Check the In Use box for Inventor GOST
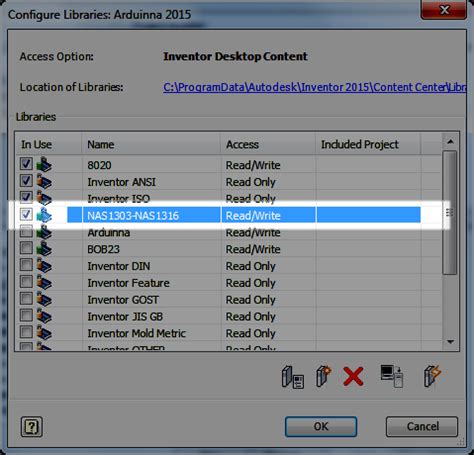Viewport: 474px width, 455px height. pos(26,298)
